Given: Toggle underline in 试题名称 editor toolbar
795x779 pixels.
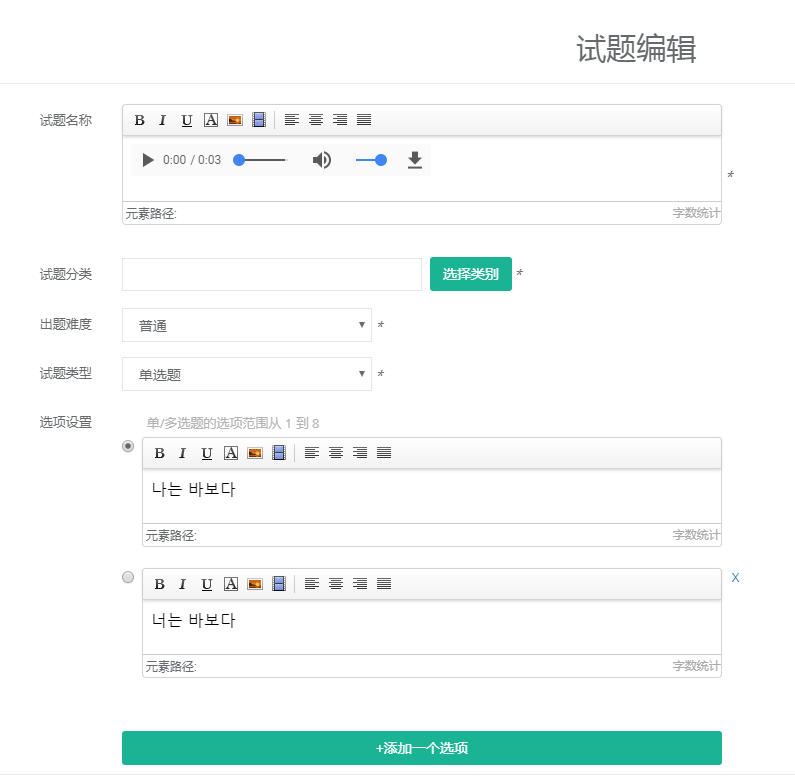Looking at the screenshot, I should [x=187, y=120].
